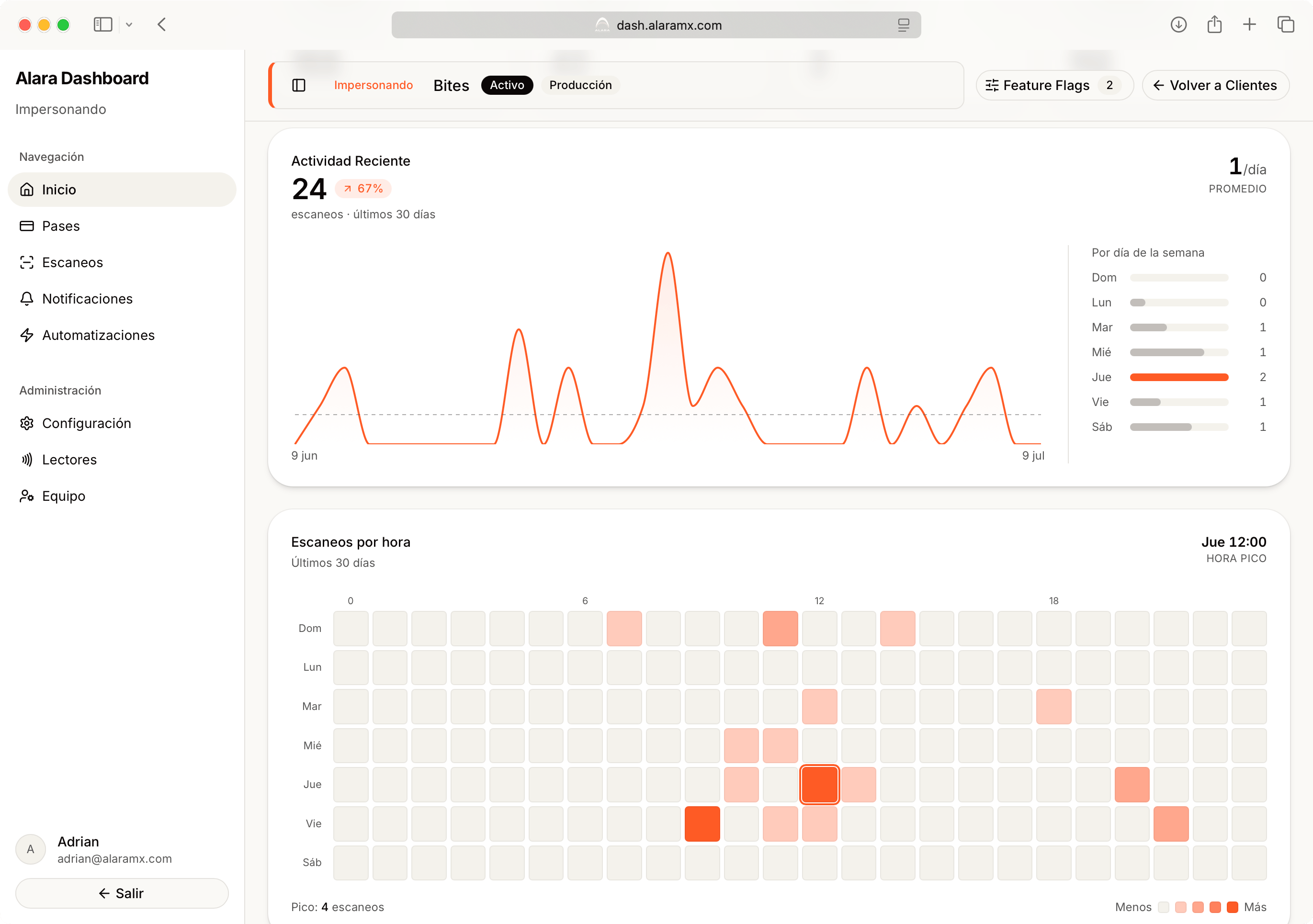Click the Vie 21:00 heatmap cell
The height and width of the screenshot is (924, 1313).
[1171, 823]
